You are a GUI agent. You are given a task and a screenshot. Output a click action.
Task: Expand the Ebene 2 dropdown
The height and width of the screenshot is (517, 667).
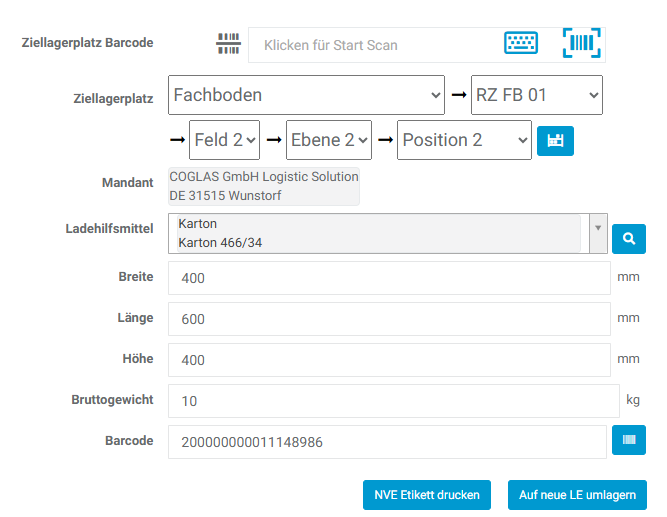(329, 140)
